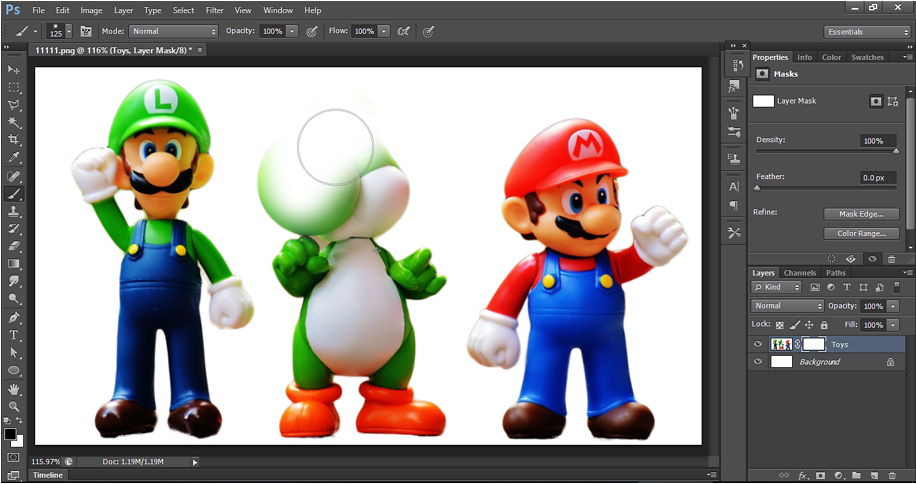Image resolution: width=916 pixels, height=484 pixels.
Task: Select the Horizontal Type tool
Action: click(x=13, y=336)
